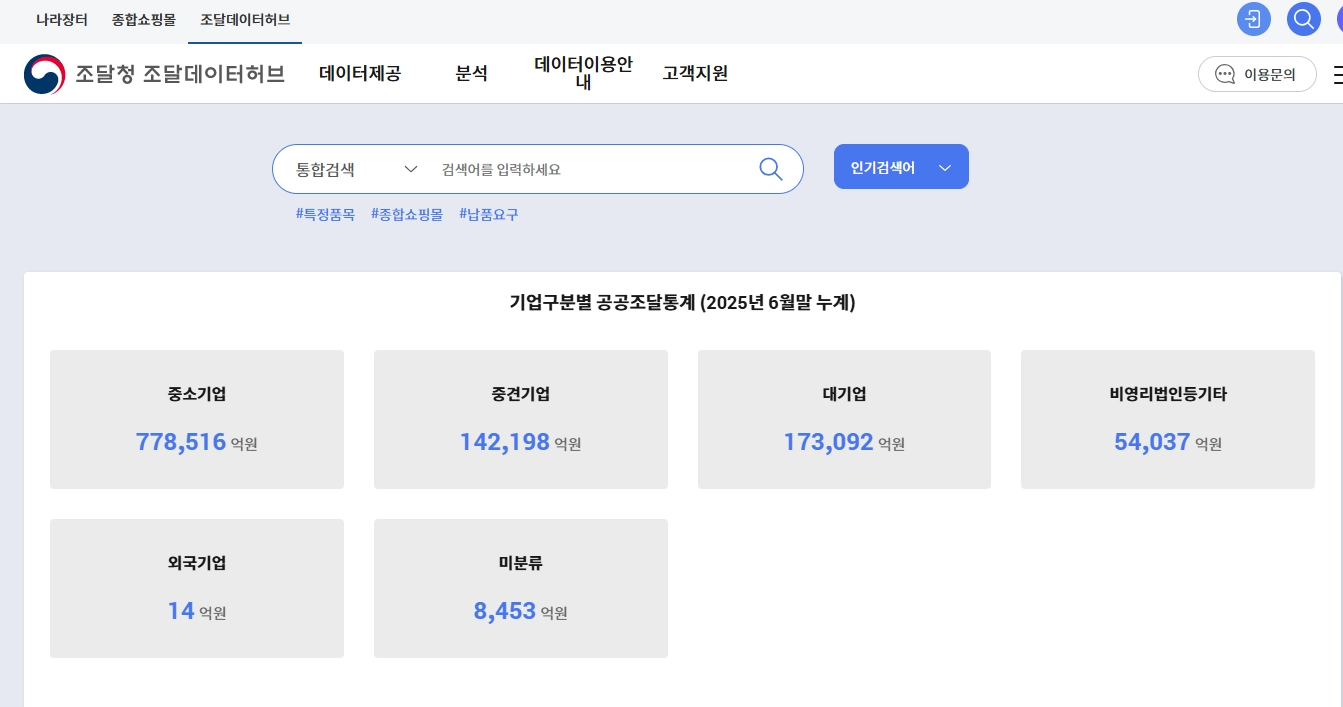Click the 이용문의 inquiry button
Viewport: 1343px width, 707px height.
point(1257,74)
